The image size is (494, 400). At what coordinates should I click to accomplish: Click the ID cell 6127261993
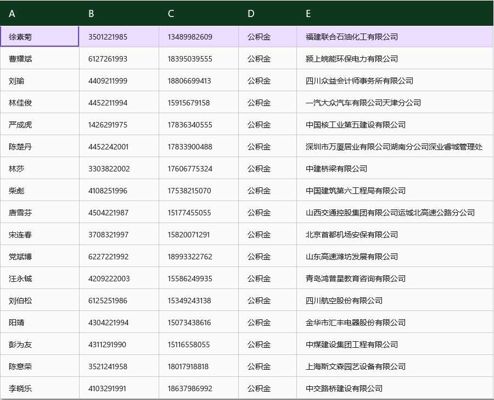tap(119, 59)
